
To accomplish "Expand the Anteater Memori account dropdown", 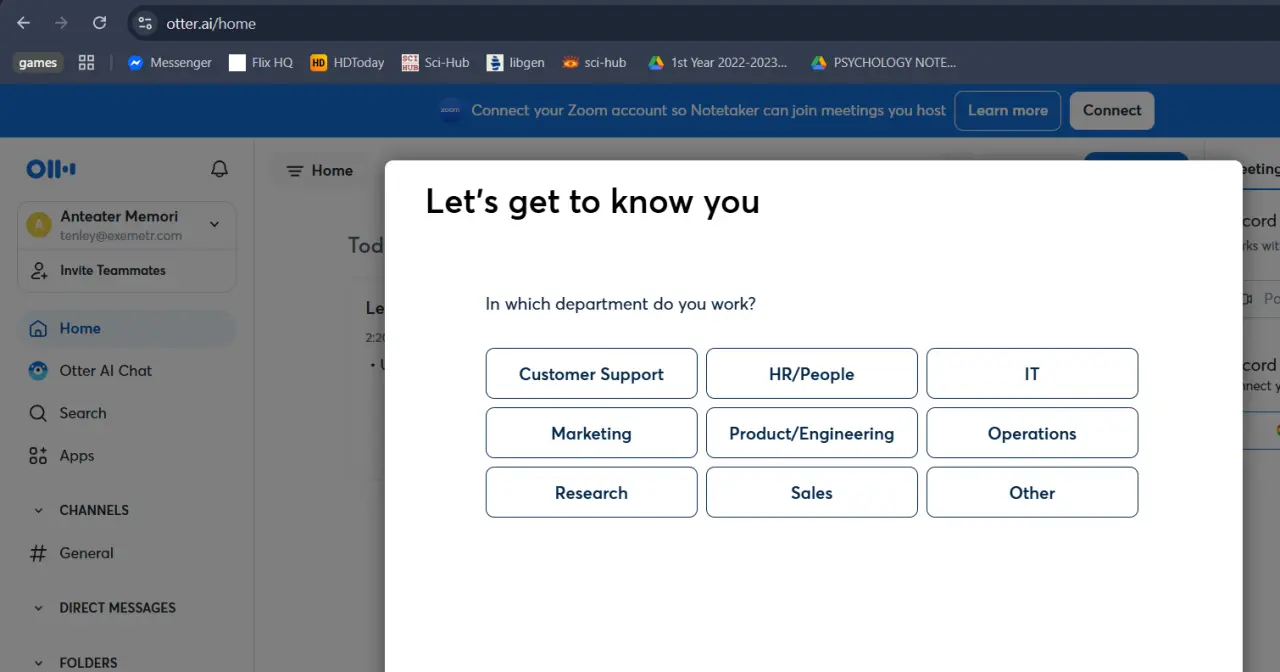I will pyautogui.click(x=214, y=224).
